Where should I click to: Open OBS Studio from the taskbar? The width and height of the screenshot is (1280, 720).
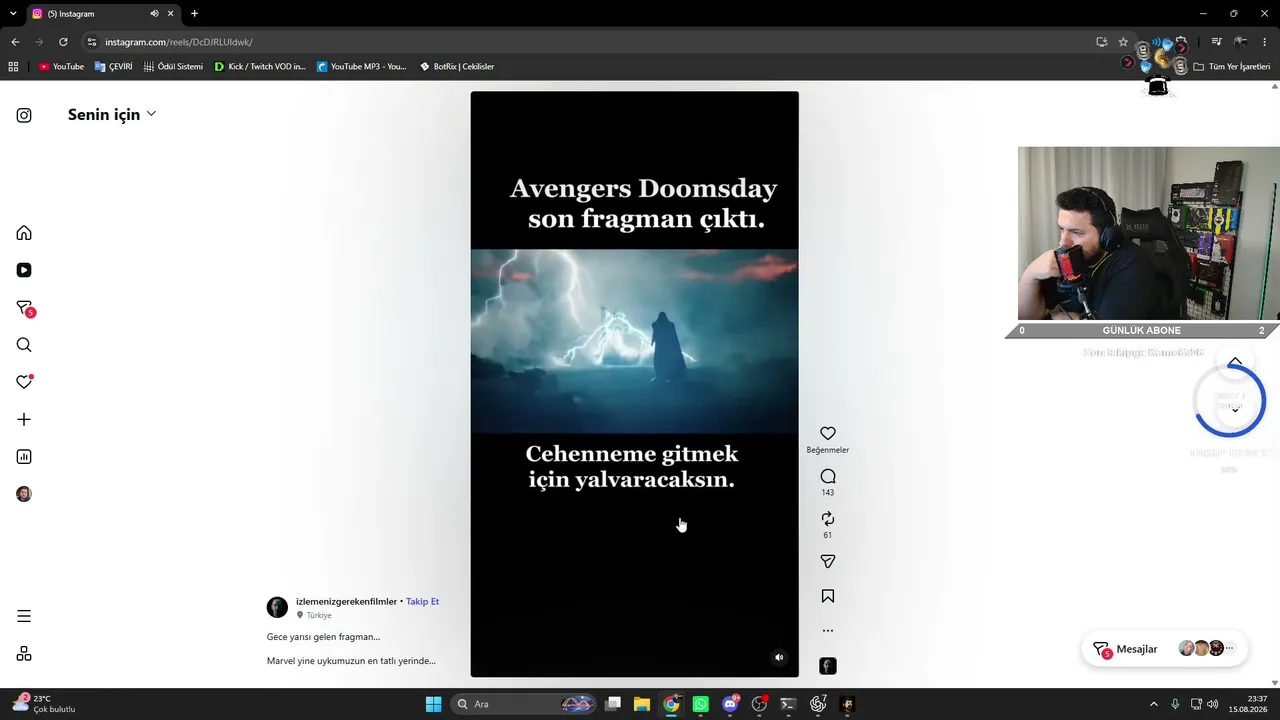(x=760, y=704)
